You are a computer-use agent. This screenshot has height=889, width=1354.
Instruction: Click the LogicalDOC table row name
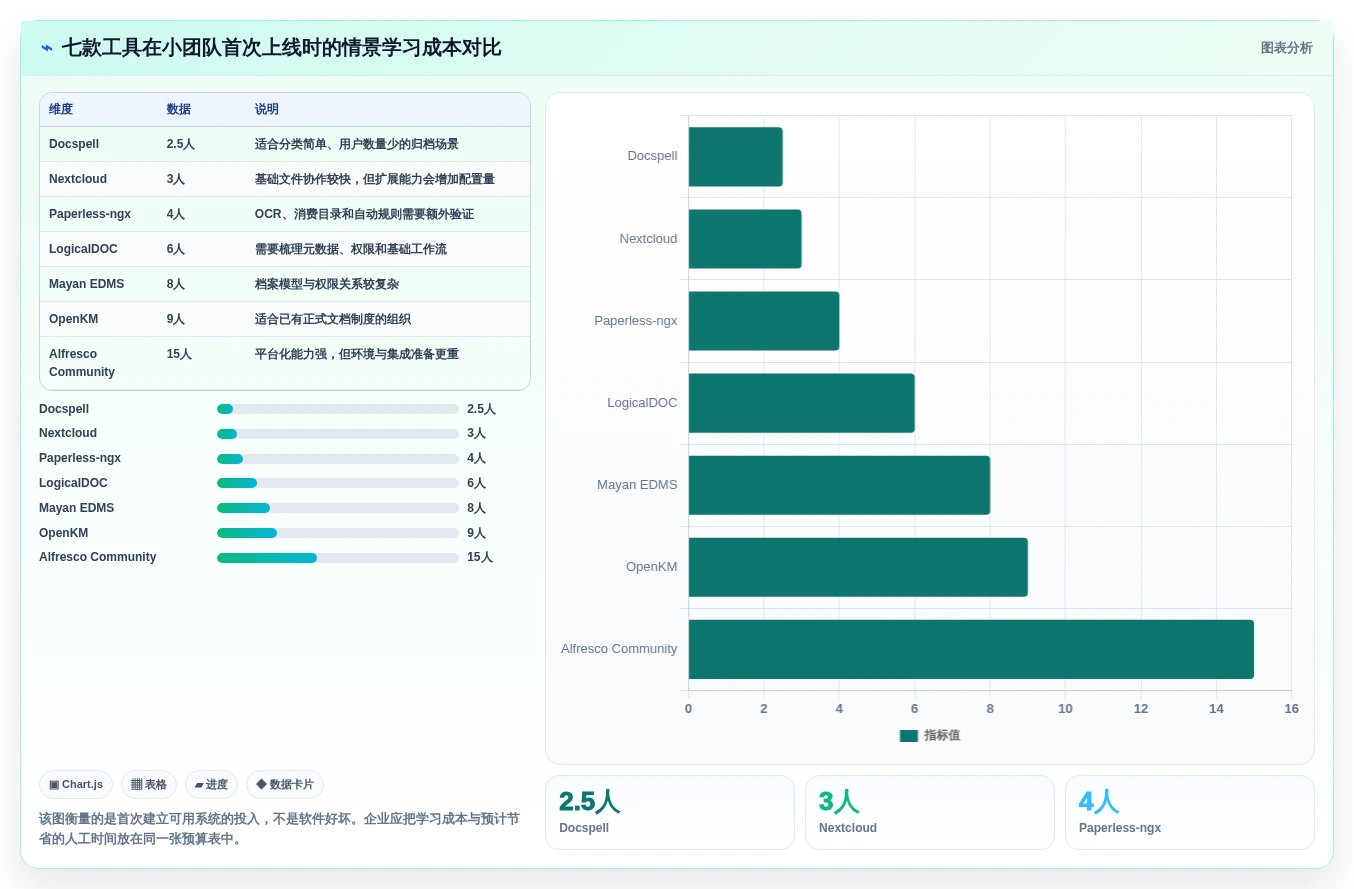tap(83, 249)
